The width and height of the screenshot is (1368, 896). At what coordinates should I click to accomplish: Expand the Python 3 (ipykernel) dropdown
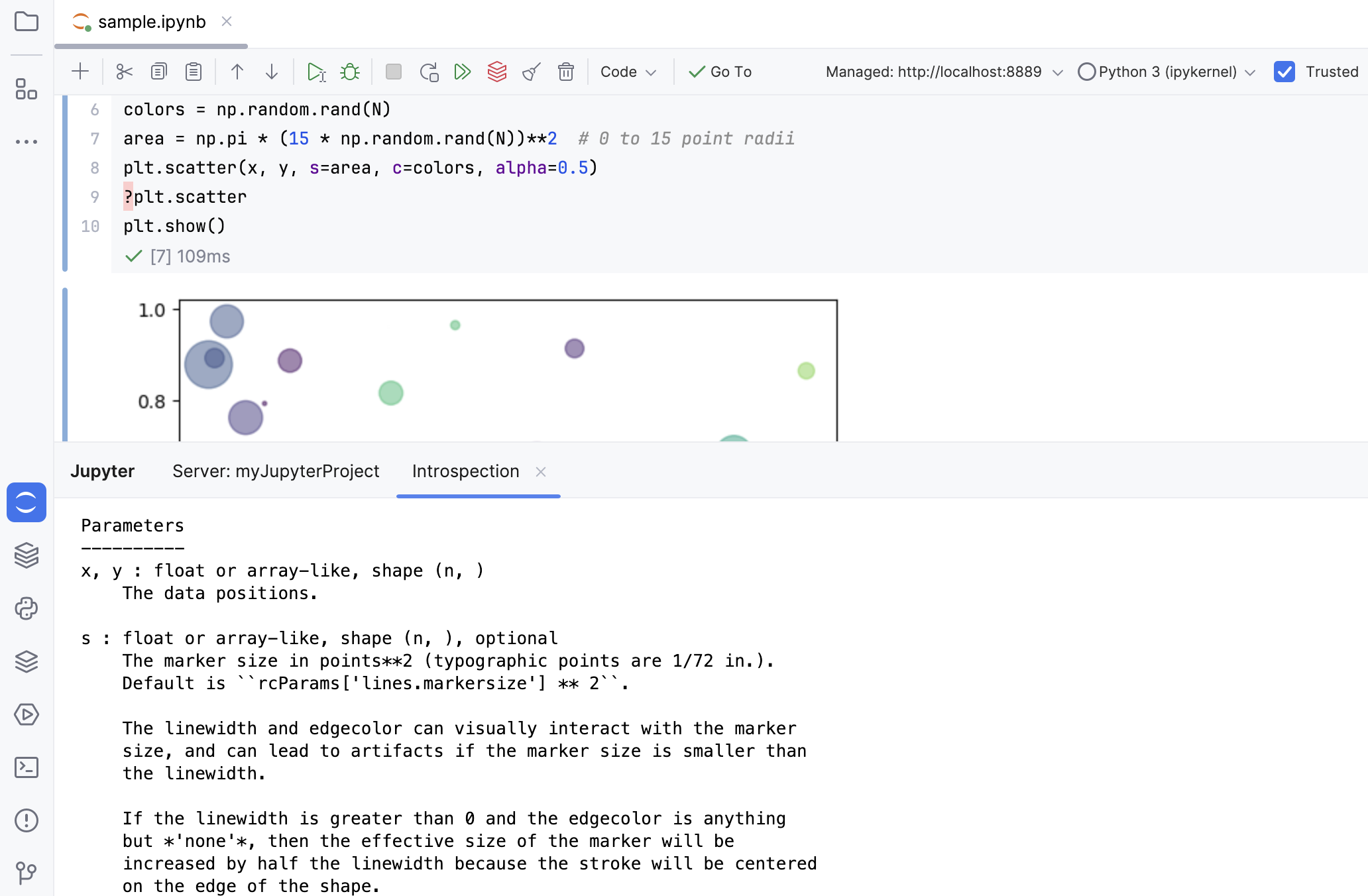pyautogui.click(x=1250, y=72)
